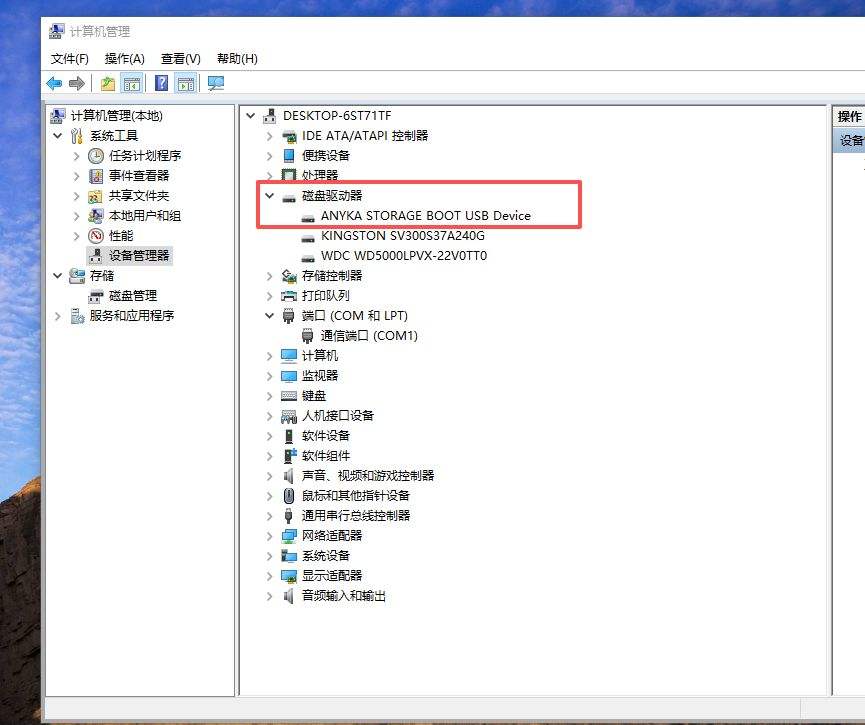Expand the 网络适配器 device category
This screenshot has height=725, width=865.
pos(268,535)
